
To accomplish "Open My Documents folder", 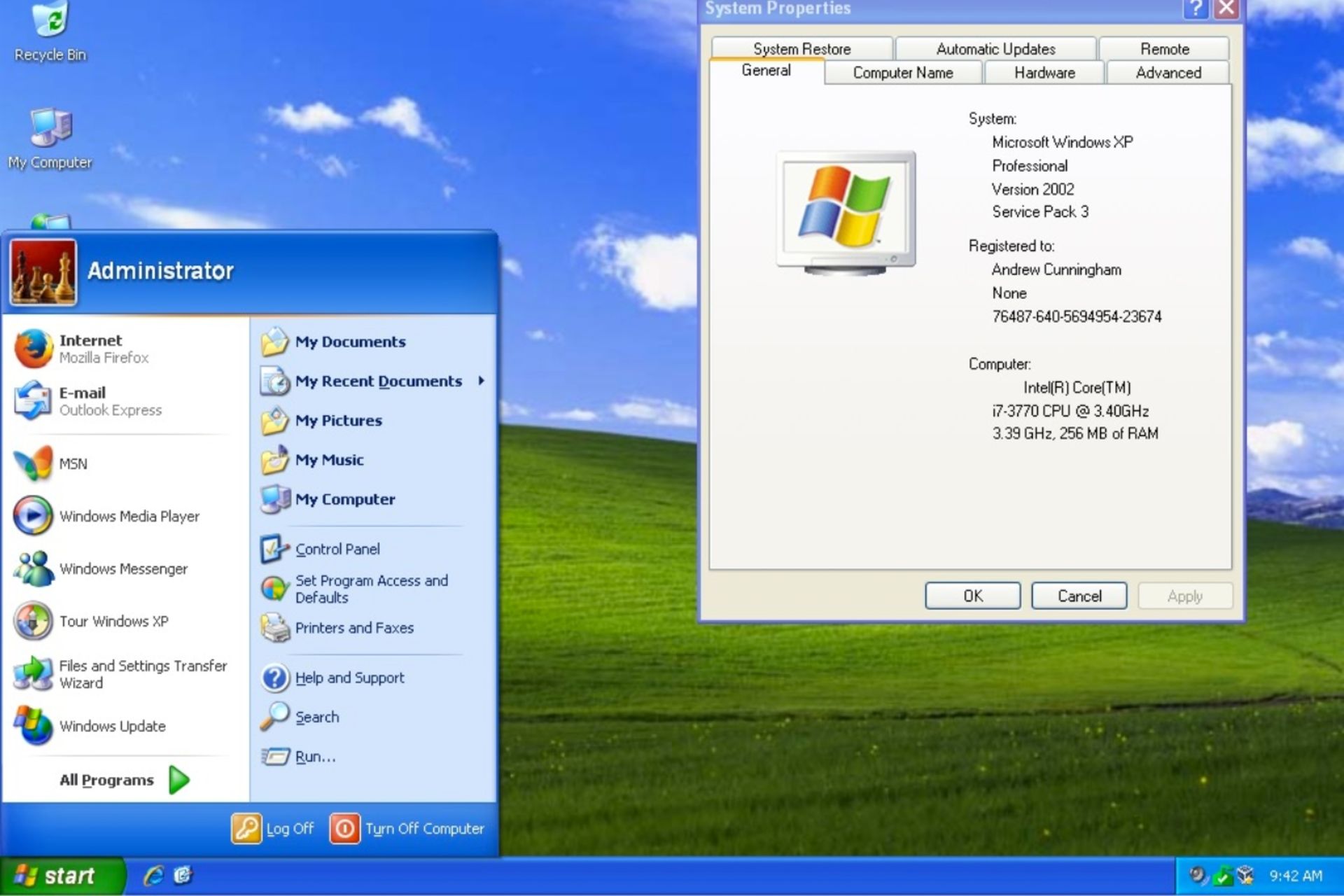I will click(x=372, y=342).
